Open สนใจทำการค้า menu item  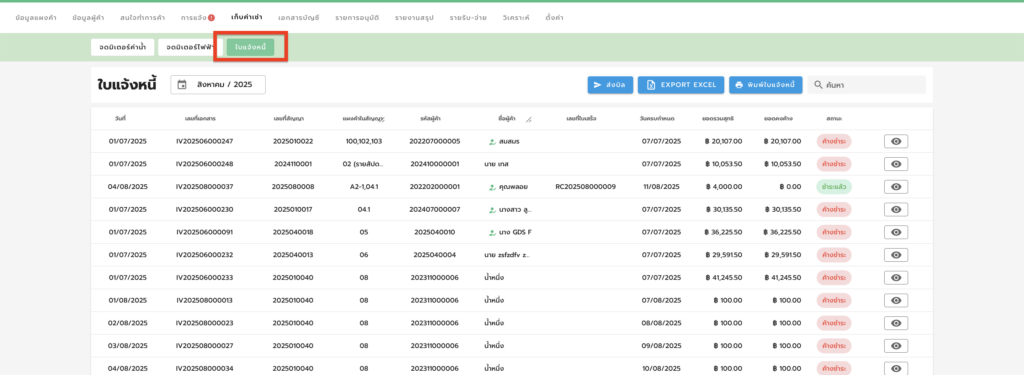(142, 18)
